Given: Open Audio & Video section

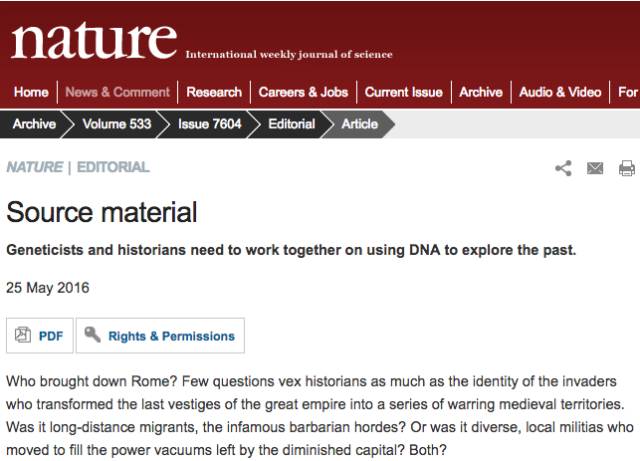Looking at the screenshot, I should [560, 92].
